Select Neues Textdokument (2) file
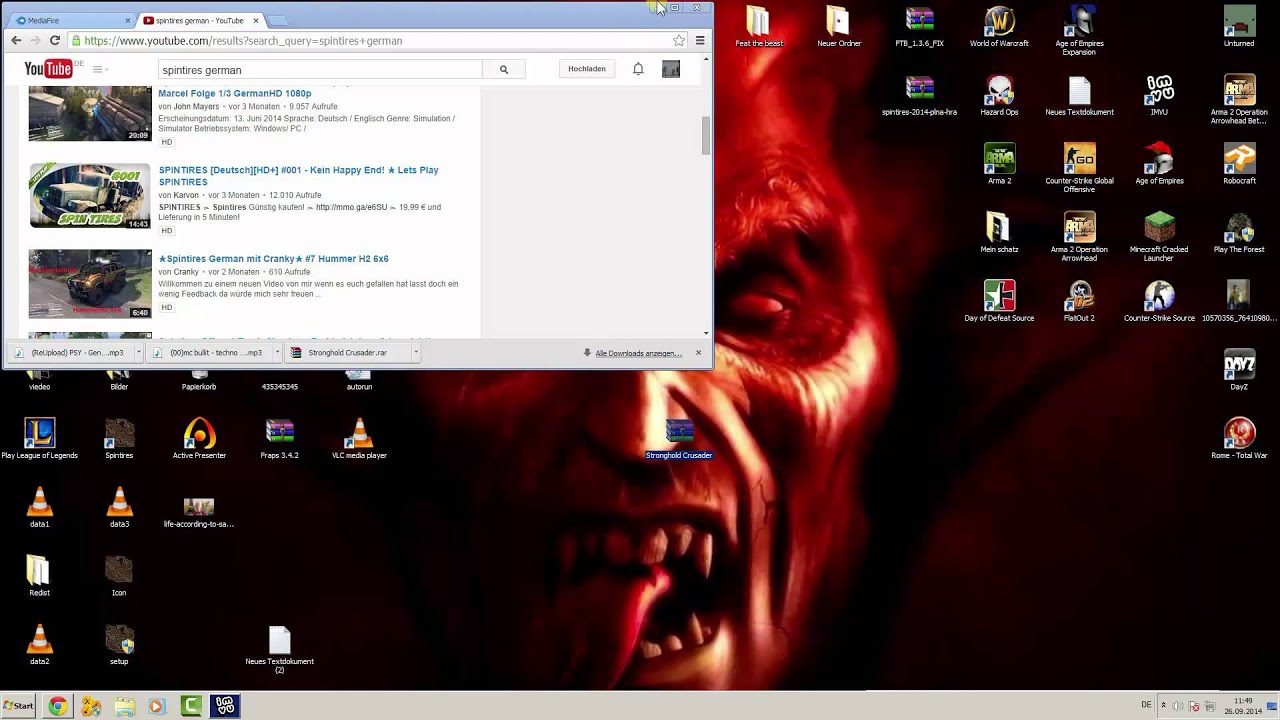The width and height of the screenshot is (1280, 720). (279, 650)
